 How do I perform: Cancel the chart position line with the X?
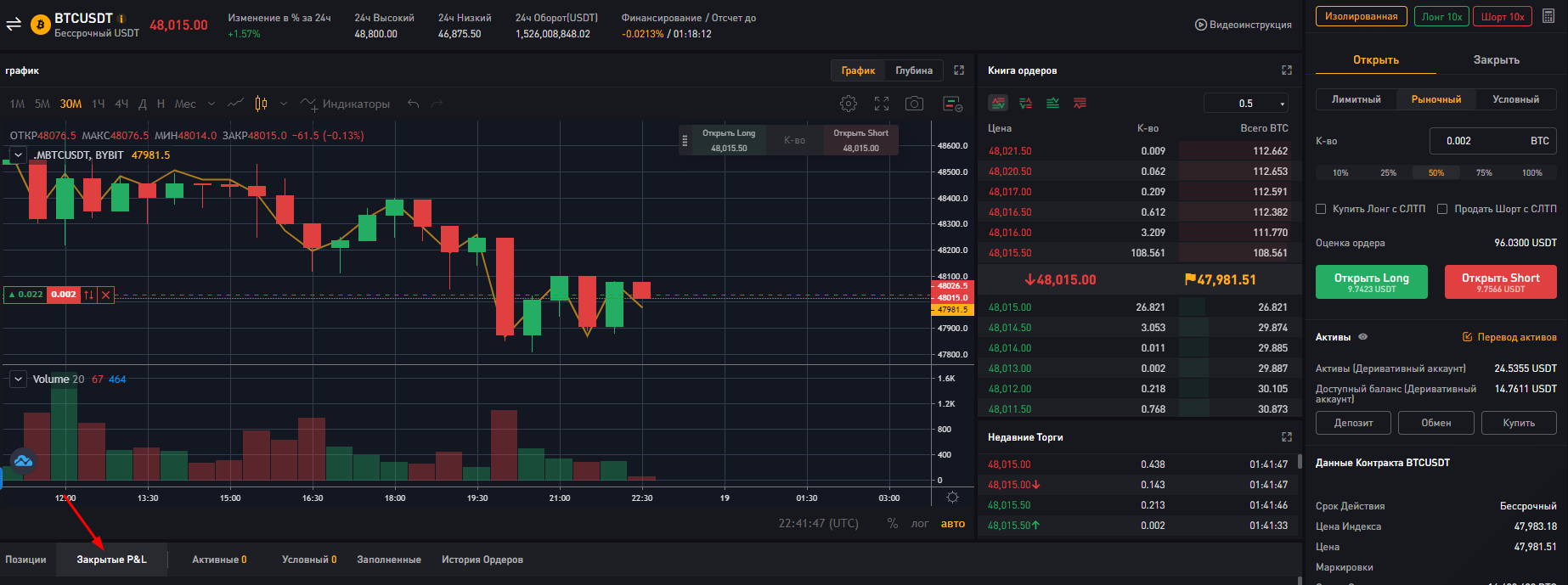(x=106, y=295)
